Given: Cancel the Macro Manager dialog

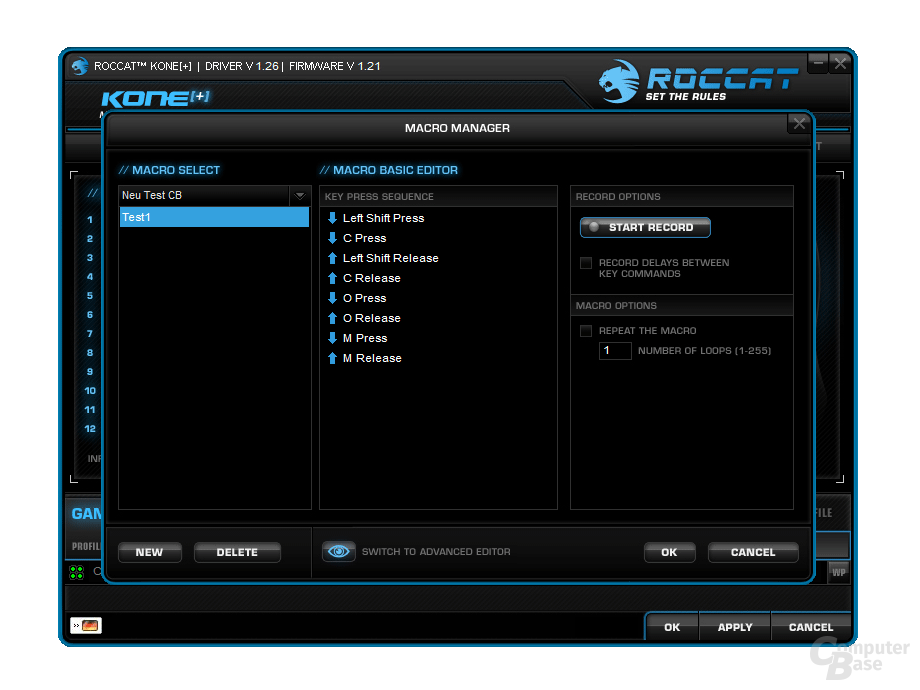Looking at the screenshot, I should click(753, 552).
